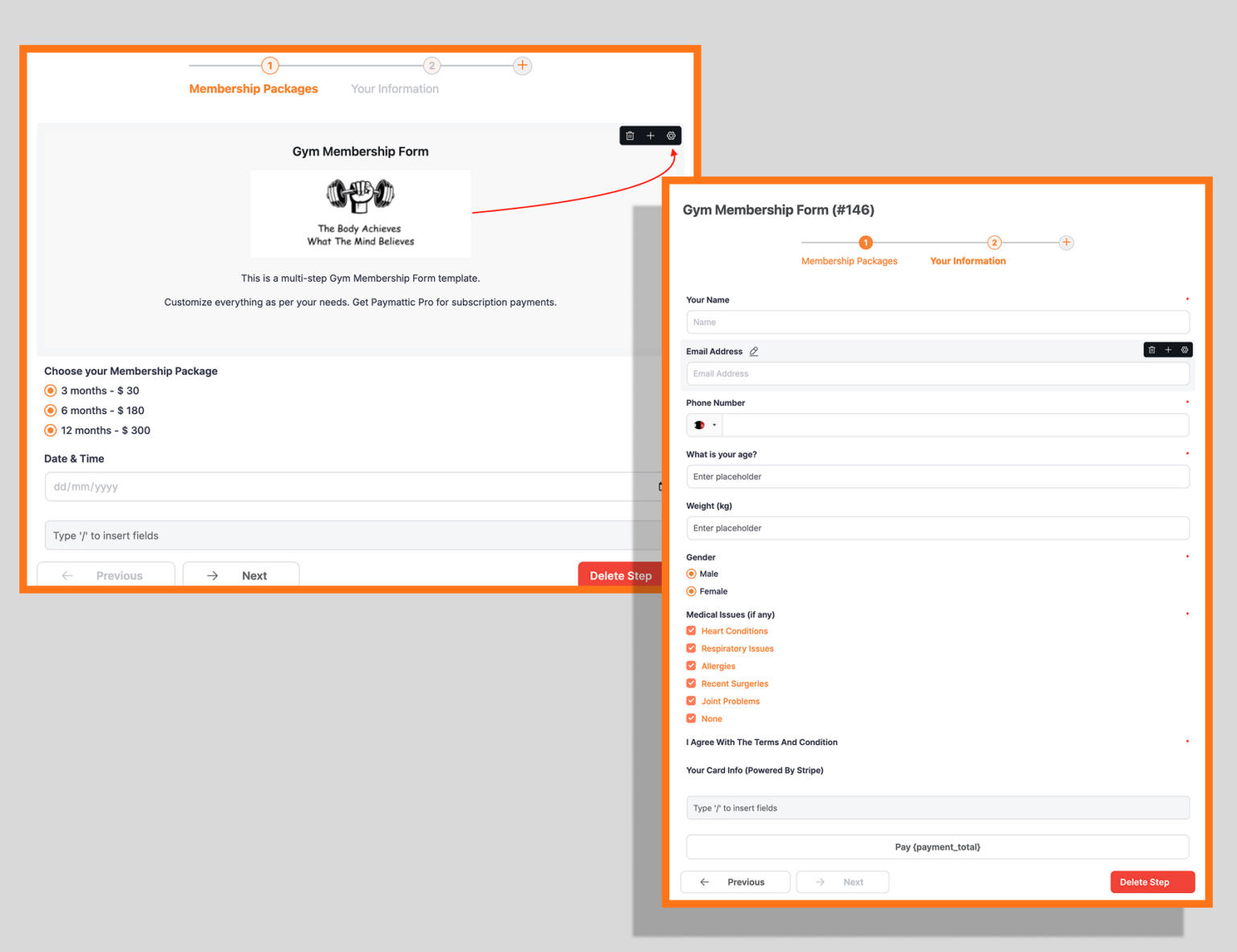
Task: Click the plus icon on the Email Address toolbar
Action: tap(1168, 350)
